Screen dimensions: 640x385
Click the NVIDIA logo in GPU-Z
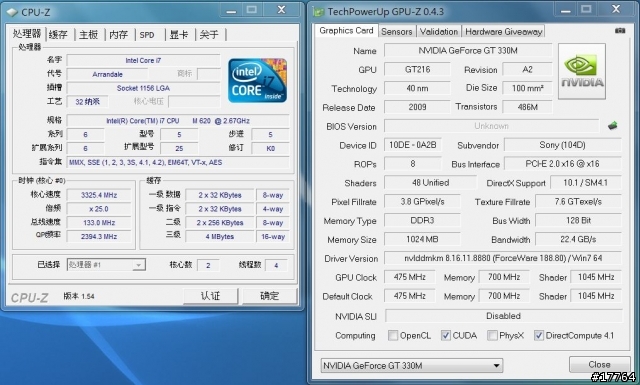click(x=582, y=71)
